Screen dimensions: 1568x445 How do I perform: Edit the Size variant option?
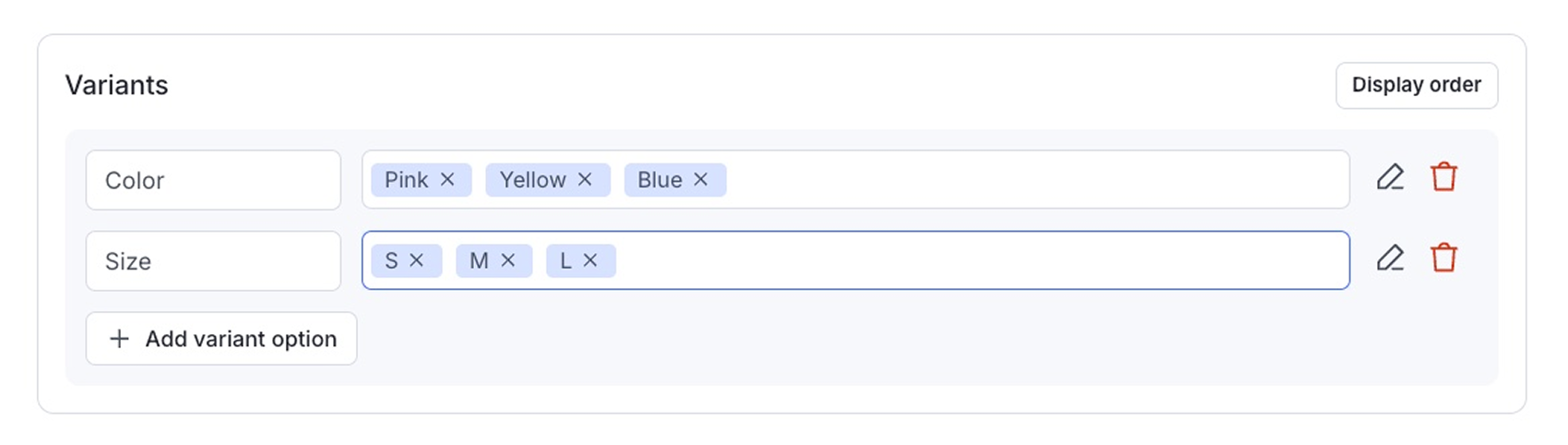1390,258
